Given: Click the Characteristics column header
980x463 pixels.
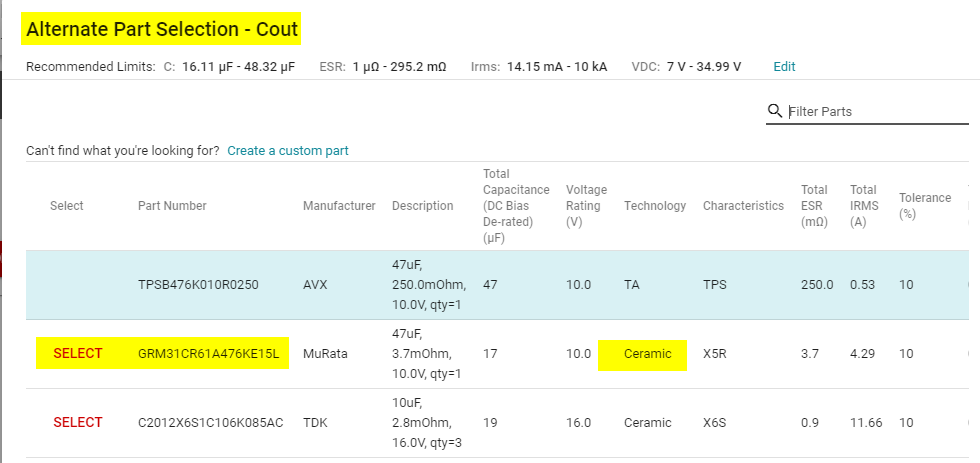Looking at the screenshot, I should tap(743, 206).
